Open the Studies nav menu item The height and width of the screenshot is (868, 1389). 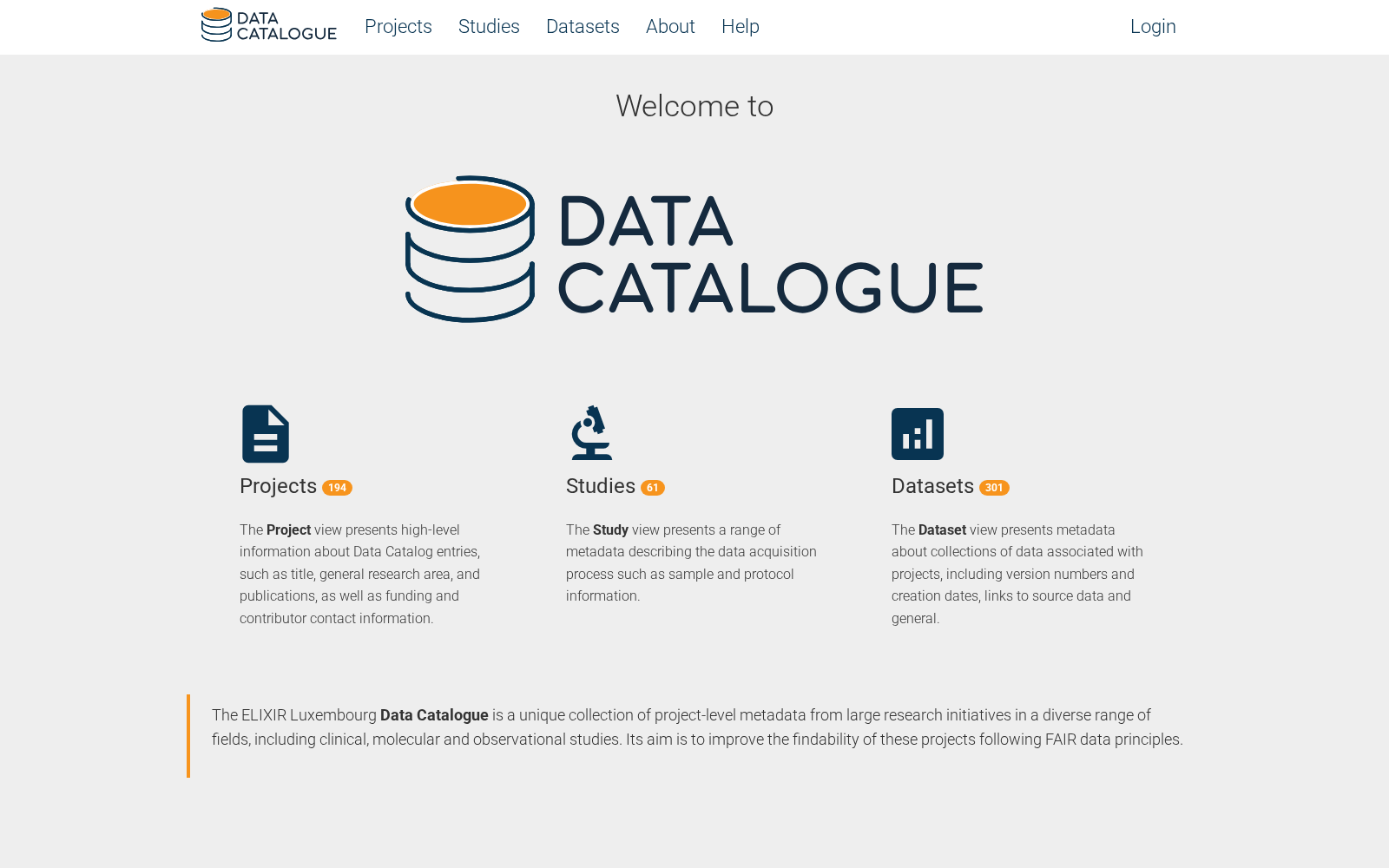coord(489,27)
